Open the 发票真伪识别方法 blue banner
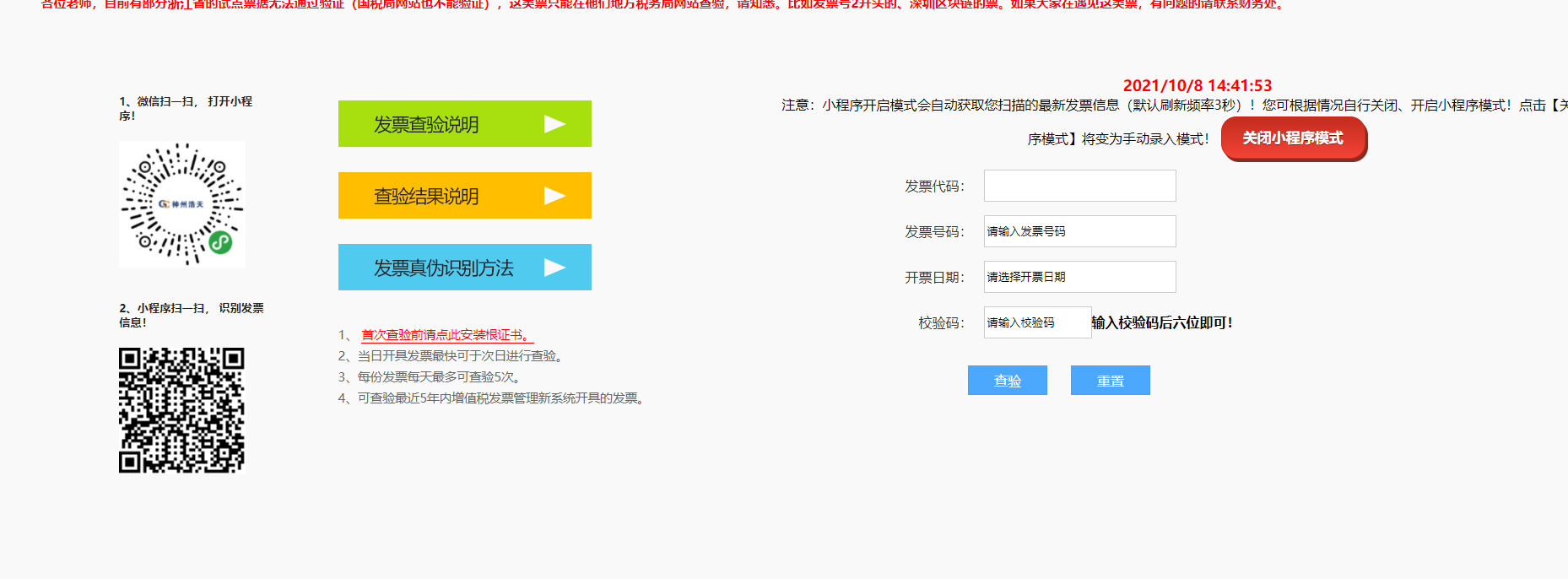This screenshot has height=579, width=1568. [464, 267]
